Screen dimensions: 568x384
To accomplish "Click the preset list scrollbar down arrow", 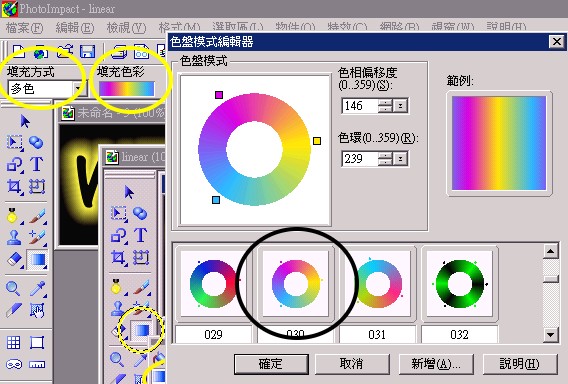I will coord(551,334).
